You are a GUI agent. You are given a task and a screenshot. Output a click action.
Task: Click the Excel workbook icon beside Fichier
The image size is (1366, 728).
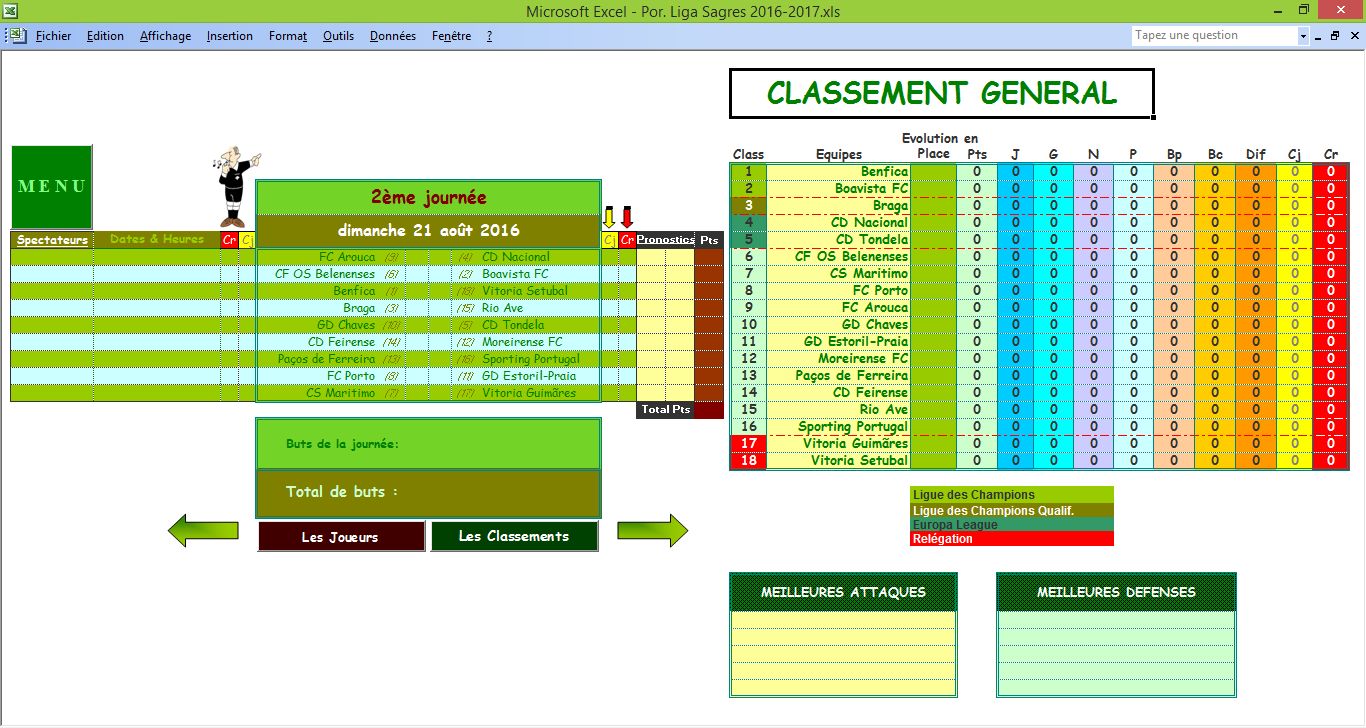17,35
